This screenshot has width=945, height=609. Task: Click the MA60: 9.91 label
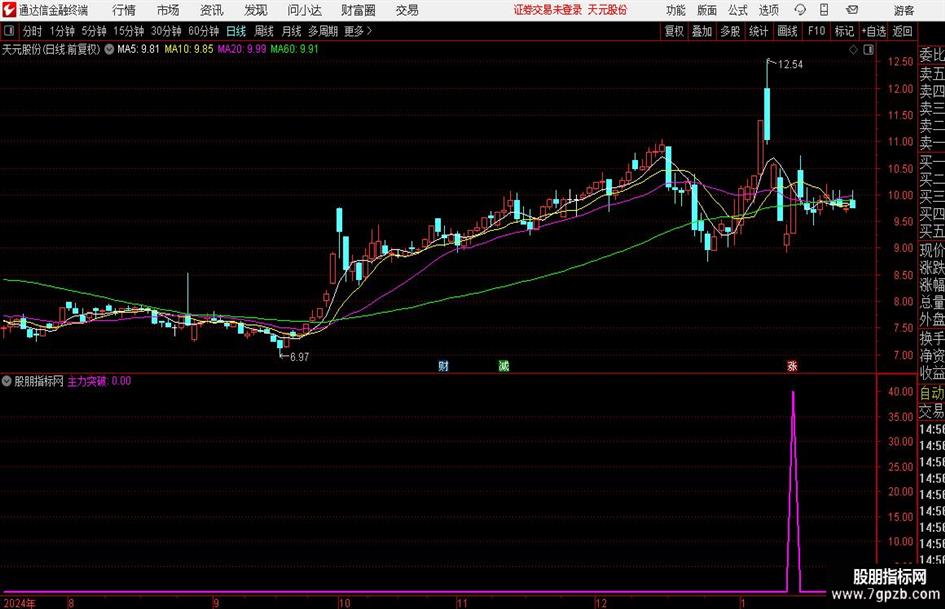click(x=295, y=49)
